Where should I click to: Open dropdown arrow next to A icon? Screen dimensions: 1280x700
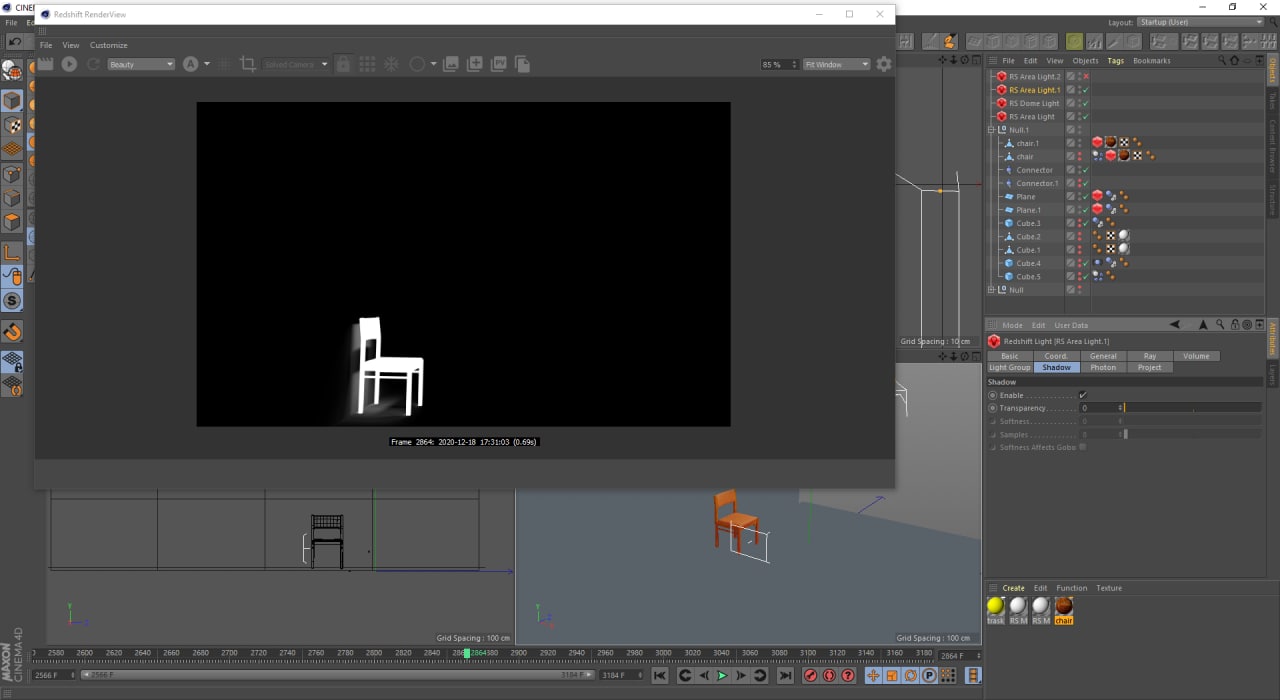pos(207,64)
